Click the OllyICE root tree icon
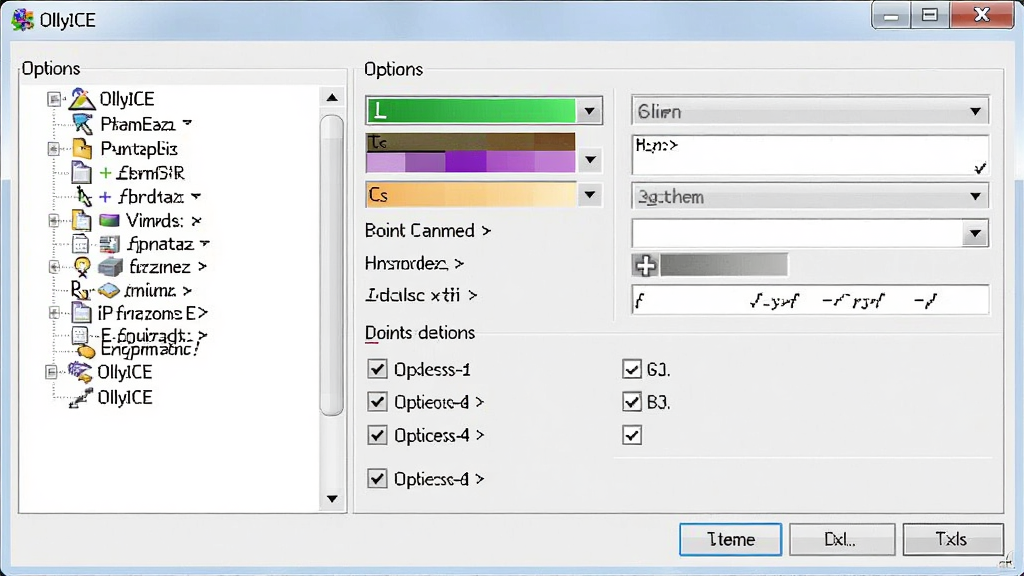The height and width of the screenshot is (576, 1024). click(x=82, y=99)
